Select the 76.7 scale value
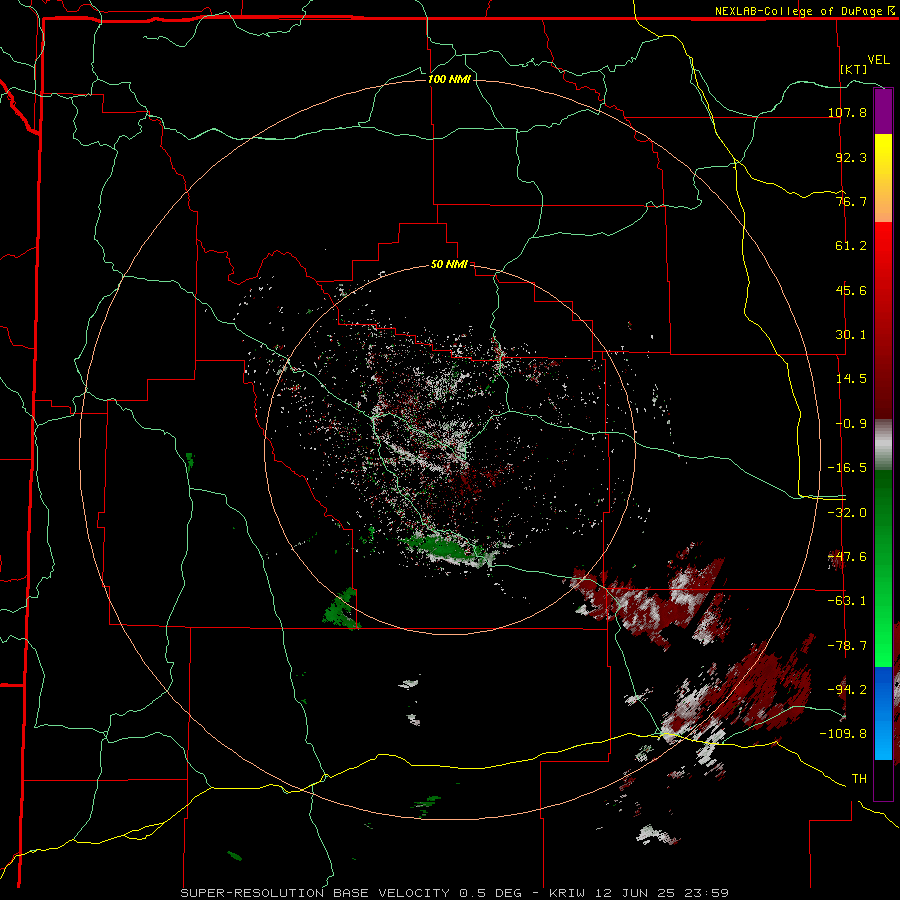Viewport: 900px width, 900px height. pos(851,201)
